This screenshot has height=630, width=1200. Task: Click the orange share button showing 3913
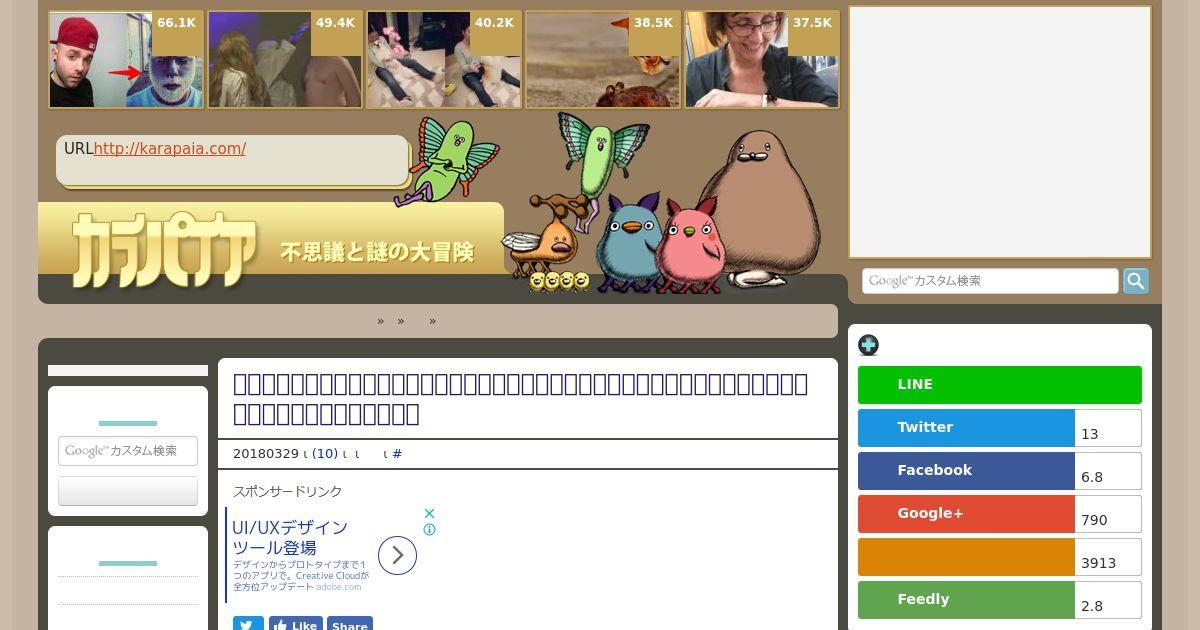point(966,557)
